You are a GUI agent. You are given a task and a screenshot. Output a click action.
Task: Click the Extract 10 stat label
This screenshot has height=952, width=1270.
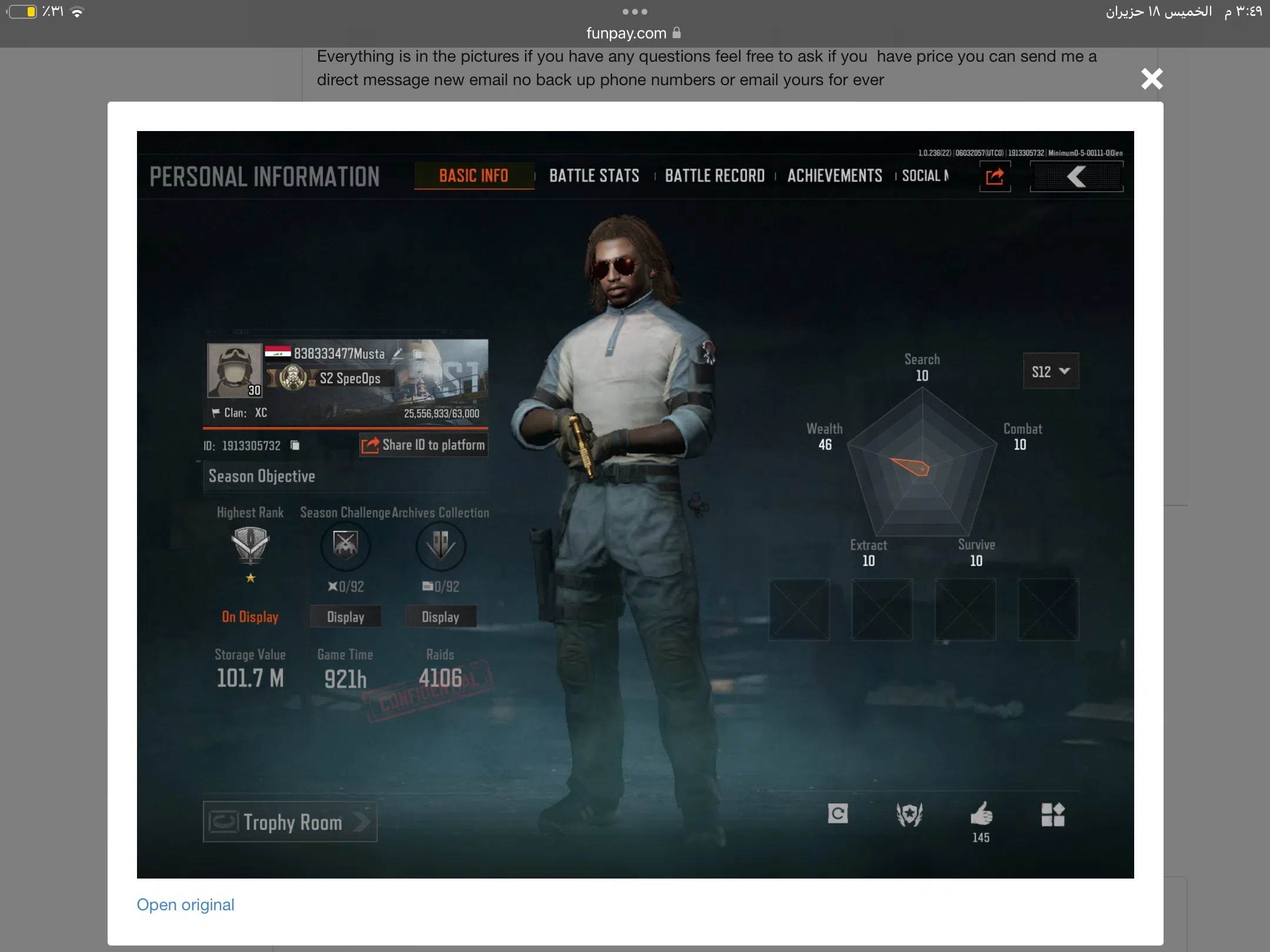tap(868, 553)
